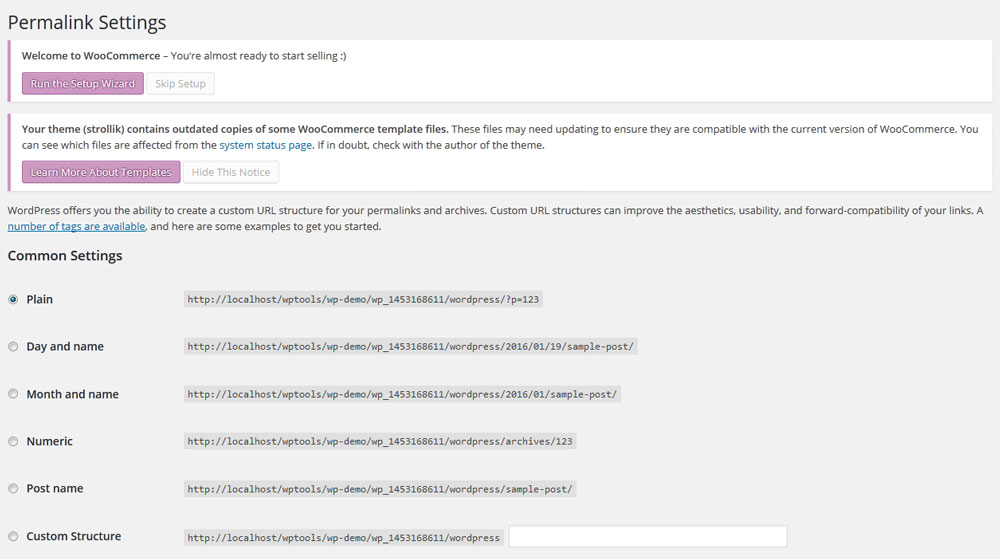The image size is (1000, 559).
Task: Click the Common Settings section heading
Action: pos(65,256)
